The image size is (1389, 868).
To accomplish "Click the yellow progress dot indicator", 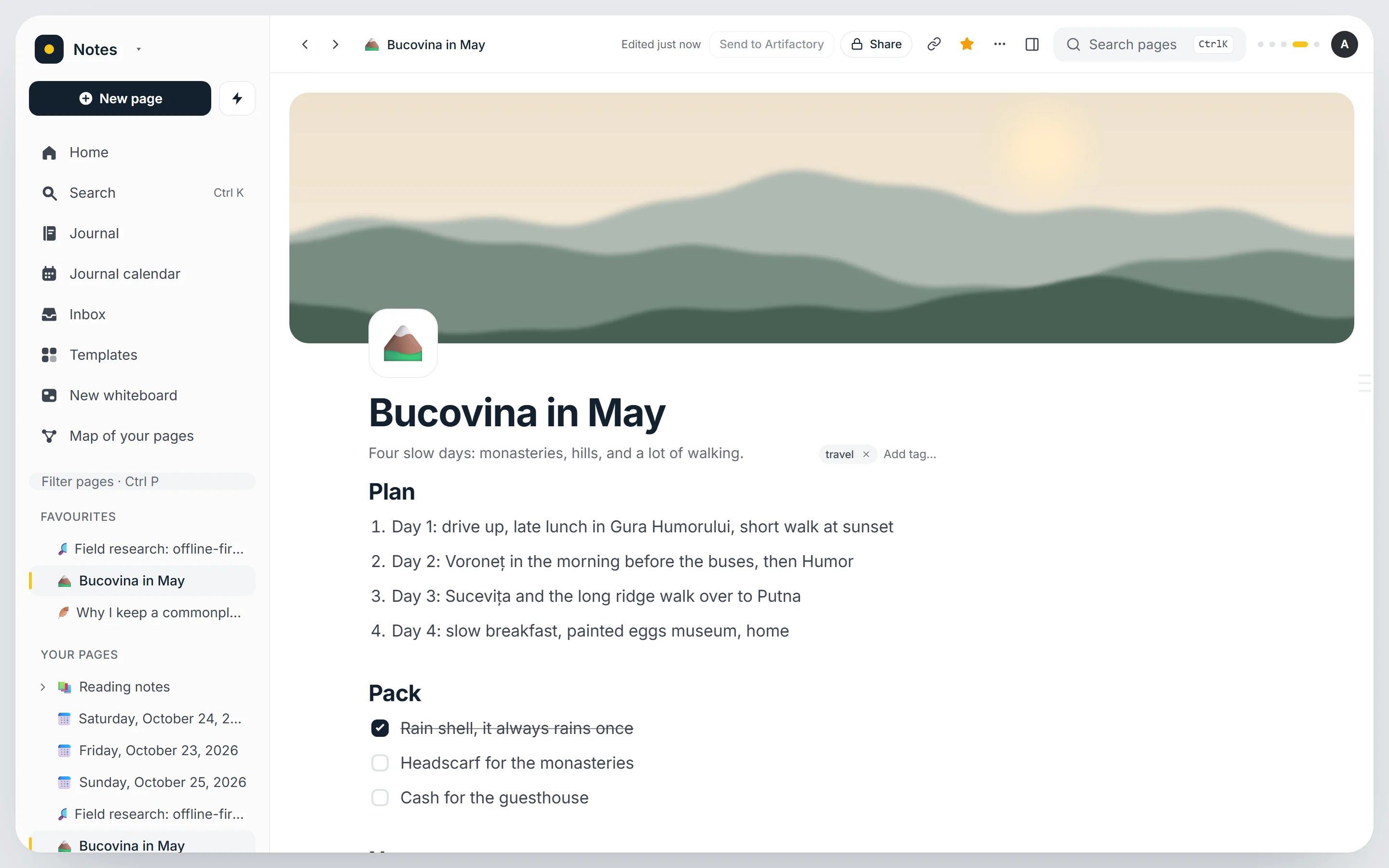I will pos(1300,44).
